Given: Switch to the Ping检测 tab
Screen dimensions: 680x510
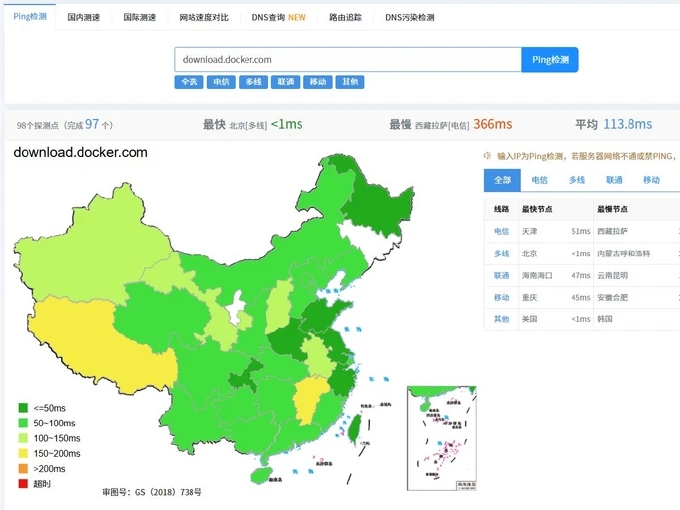Looking at the screenshot, I should pos(29,17).
